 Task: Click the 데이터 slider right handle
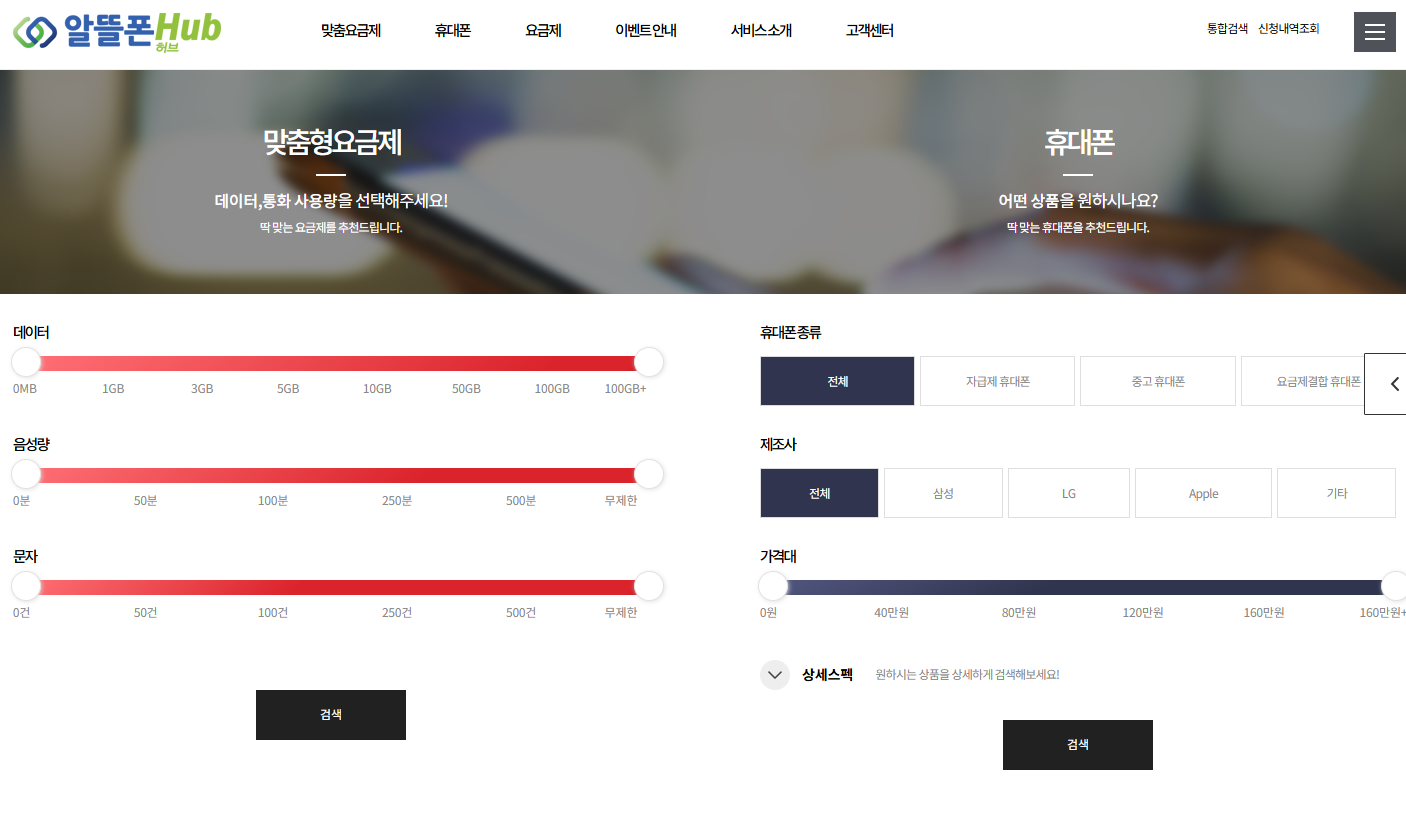(648, 362)
